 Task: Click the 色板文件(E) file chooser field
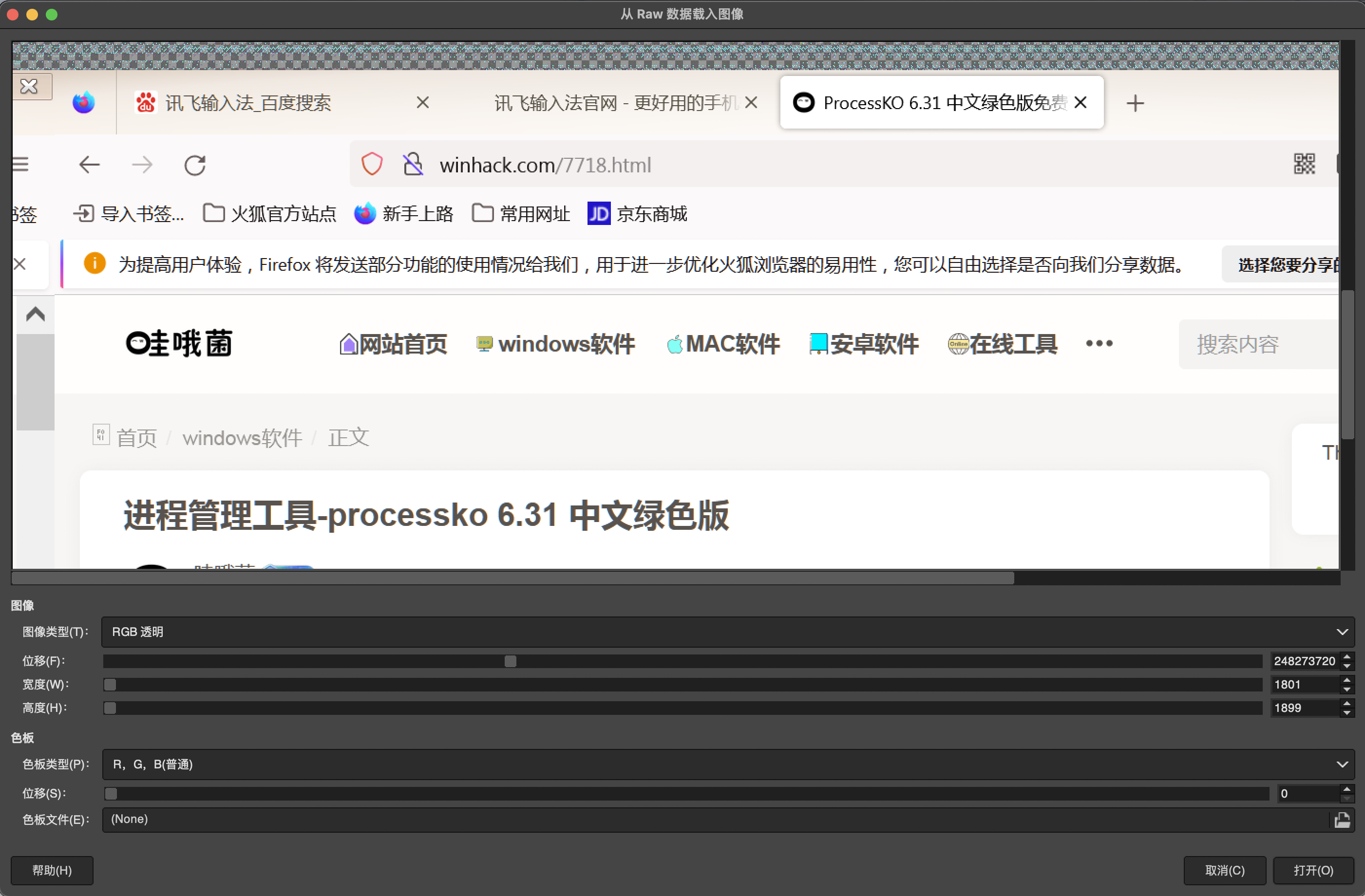[x=728, y=819]
